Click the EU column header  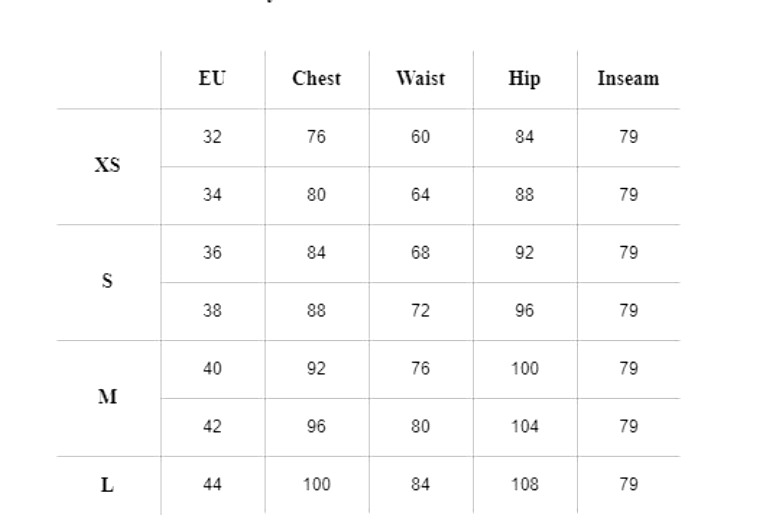212,79
